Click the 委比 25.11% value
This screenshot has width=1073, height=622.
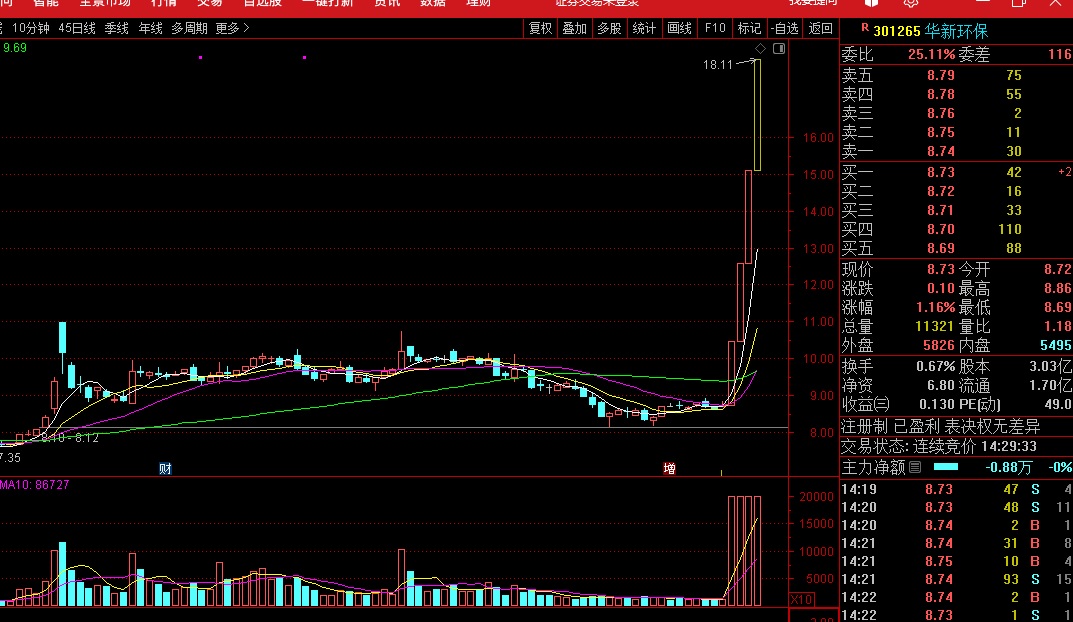[931, 55]
